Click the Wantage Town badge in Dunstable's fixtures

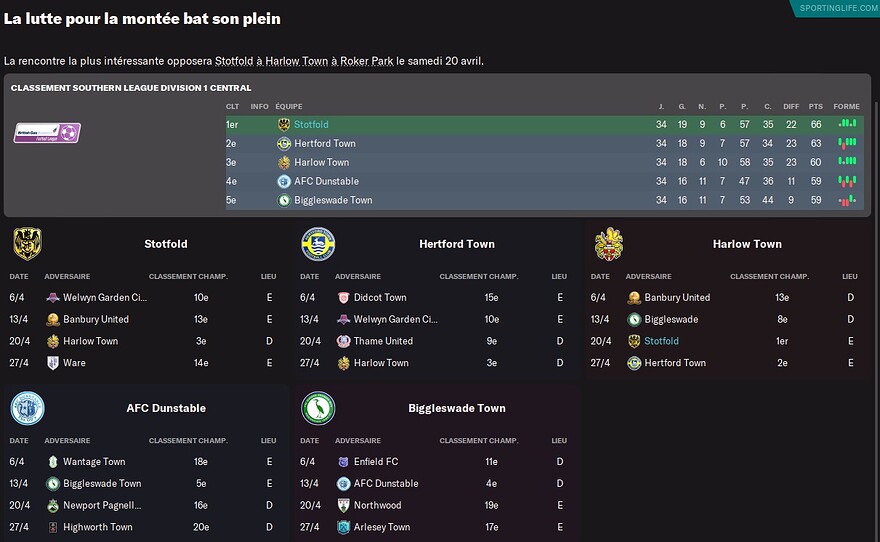pos(53,462)
